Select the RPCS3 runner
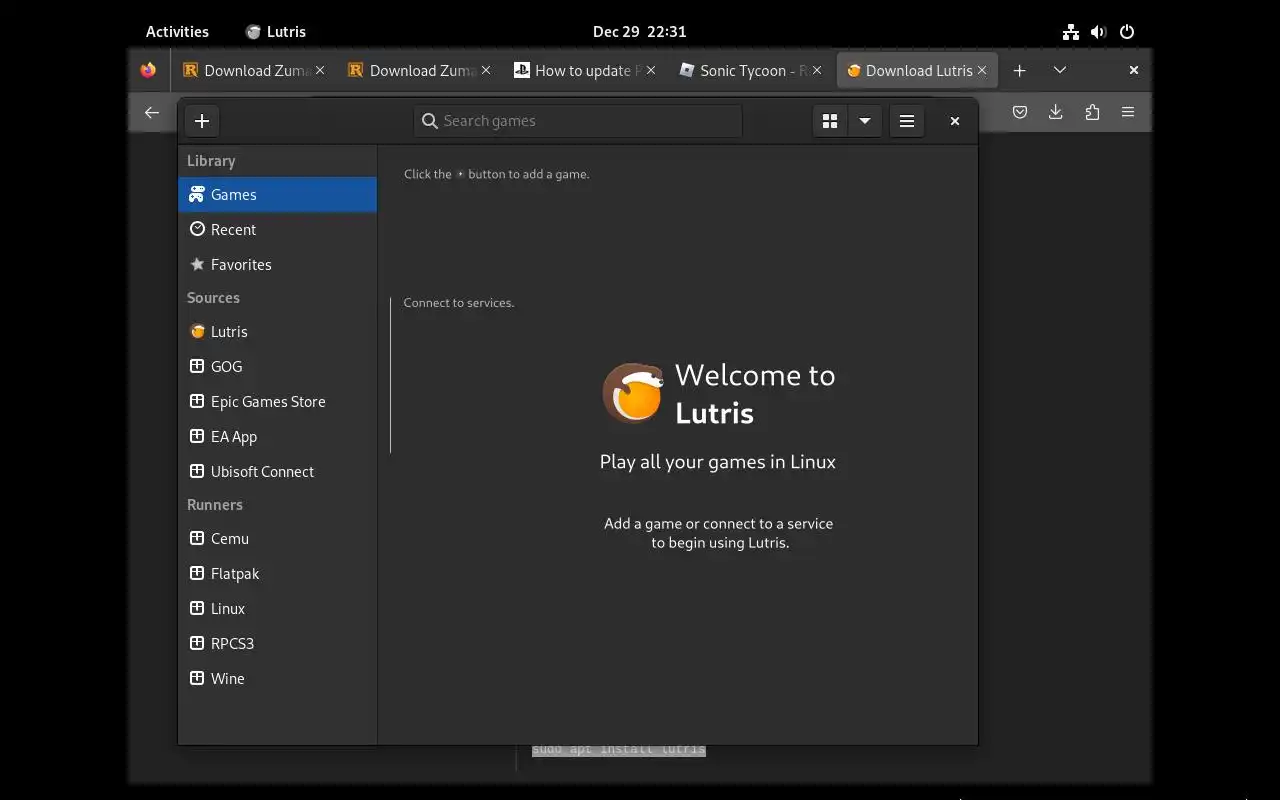The height and width of the screenshot is (800, 1280). click(277, 644)
